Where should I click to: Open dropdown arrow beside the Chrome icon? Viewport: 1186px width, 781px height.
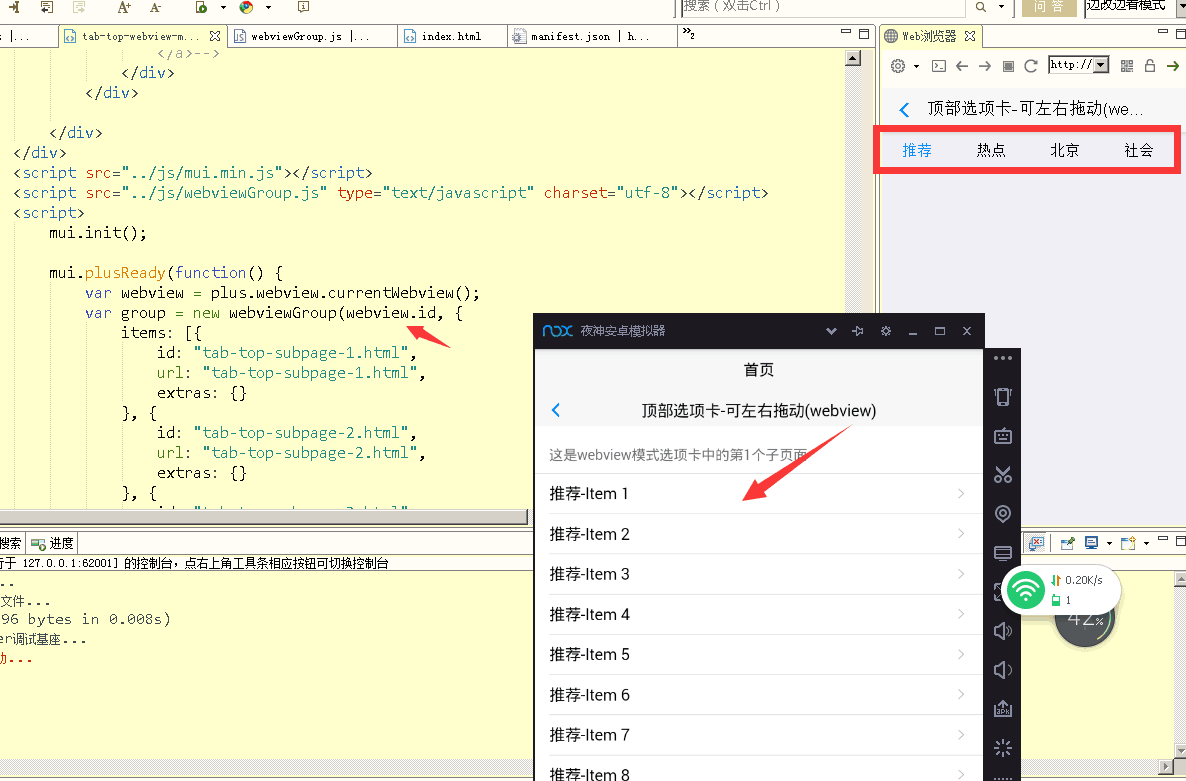(x=269, y=8)
